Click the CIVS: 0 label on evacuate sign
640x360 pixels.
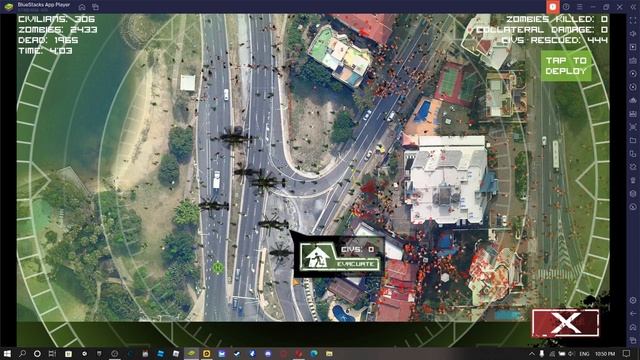pos(358,249)
